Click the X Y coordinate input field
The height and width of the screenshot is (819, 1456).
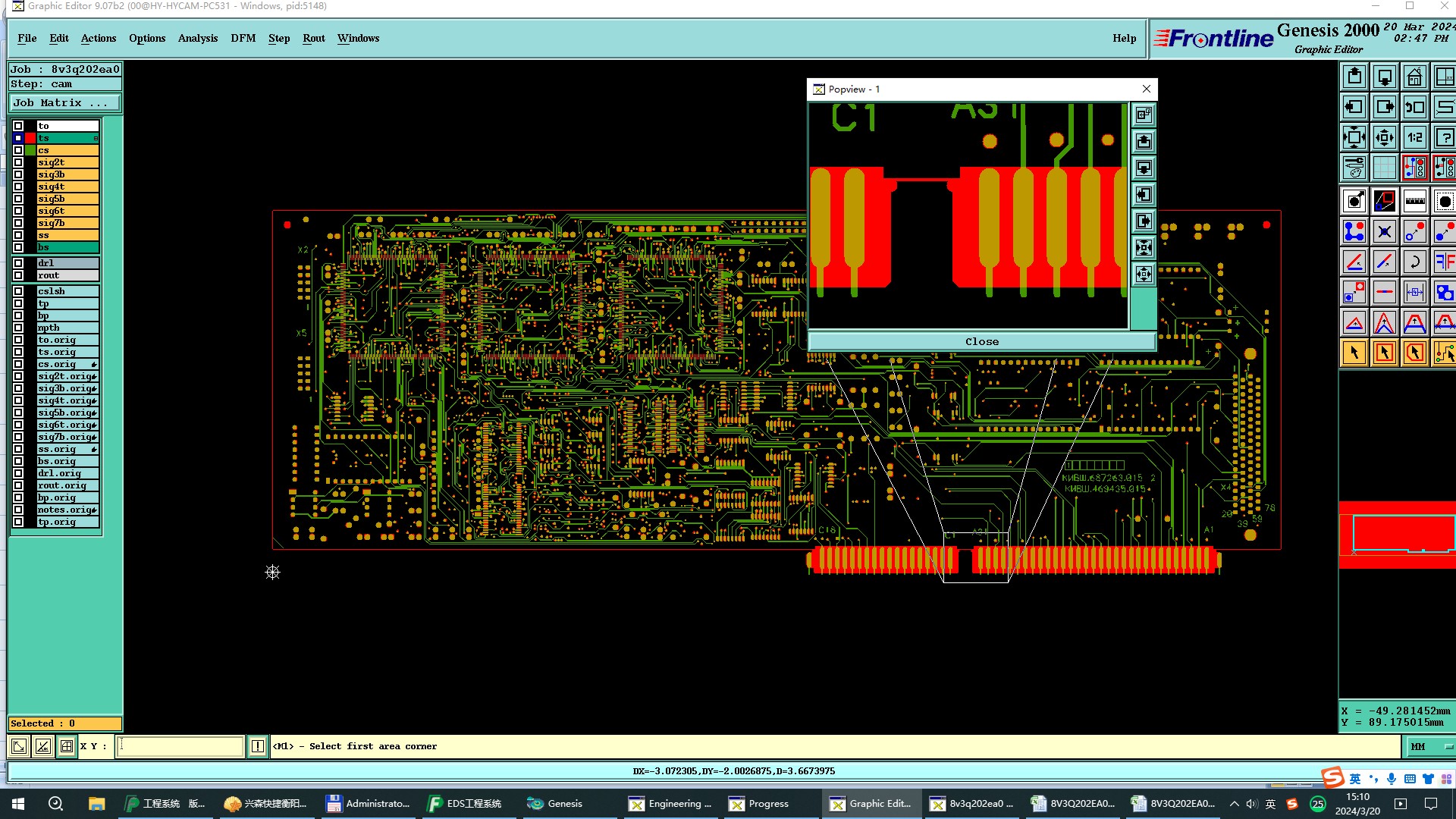[x=180, y=746]
